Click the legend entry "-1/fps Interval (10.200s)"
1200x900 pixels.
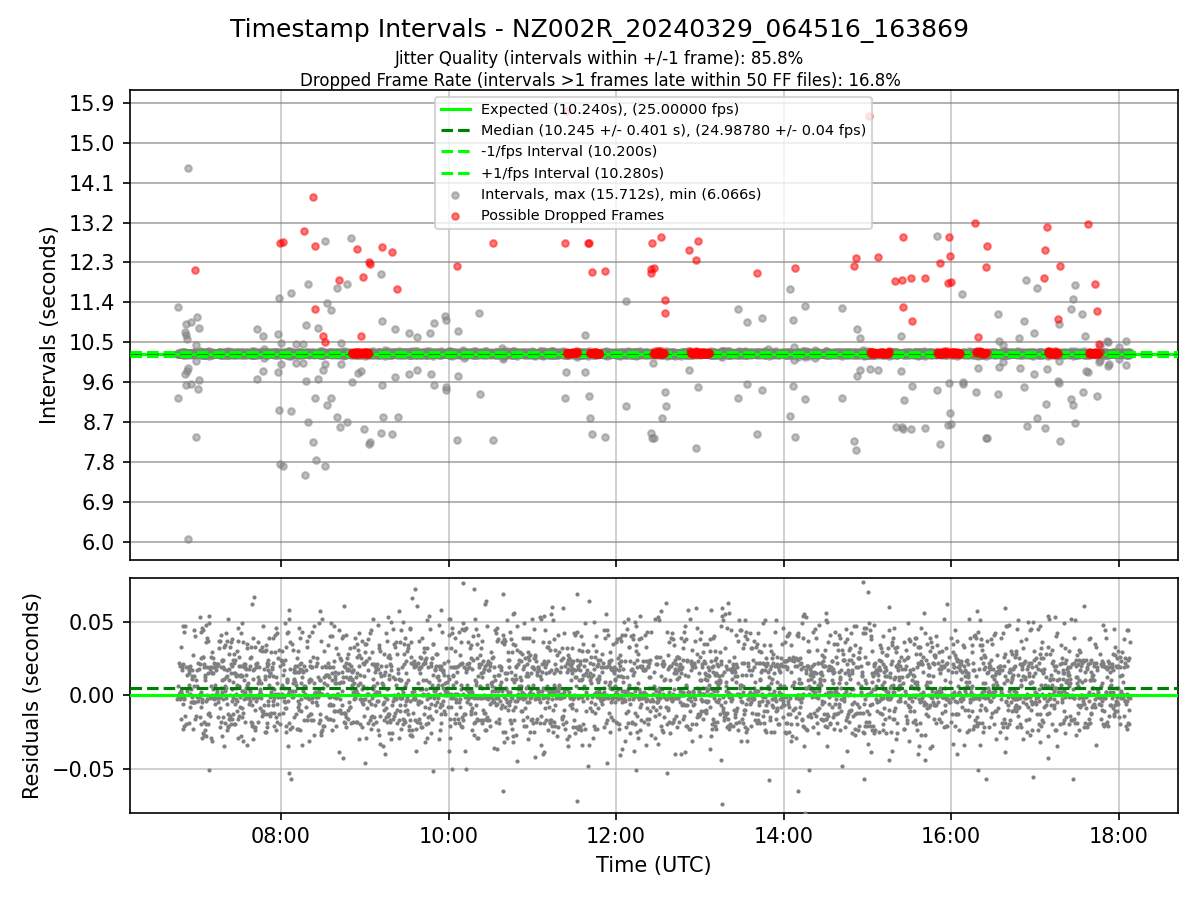pyautogui.click(x=569, y=151)
